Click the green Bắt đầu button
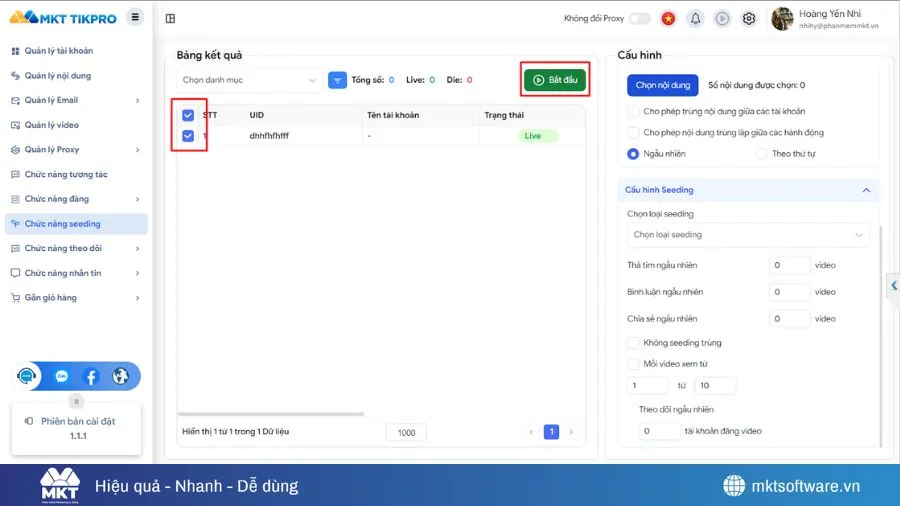900x506 pixels. pyautogui.click(x=555, y=80)
